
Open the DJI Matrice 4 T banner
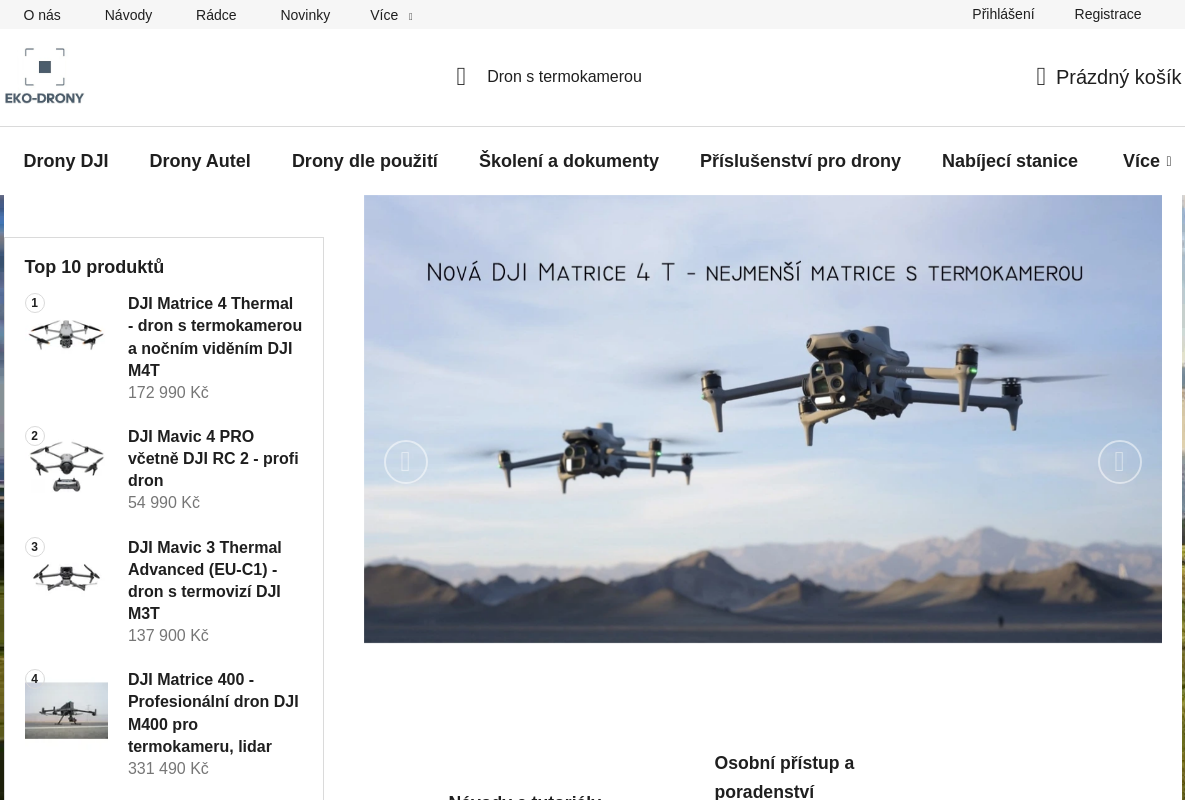coord(763,418)
